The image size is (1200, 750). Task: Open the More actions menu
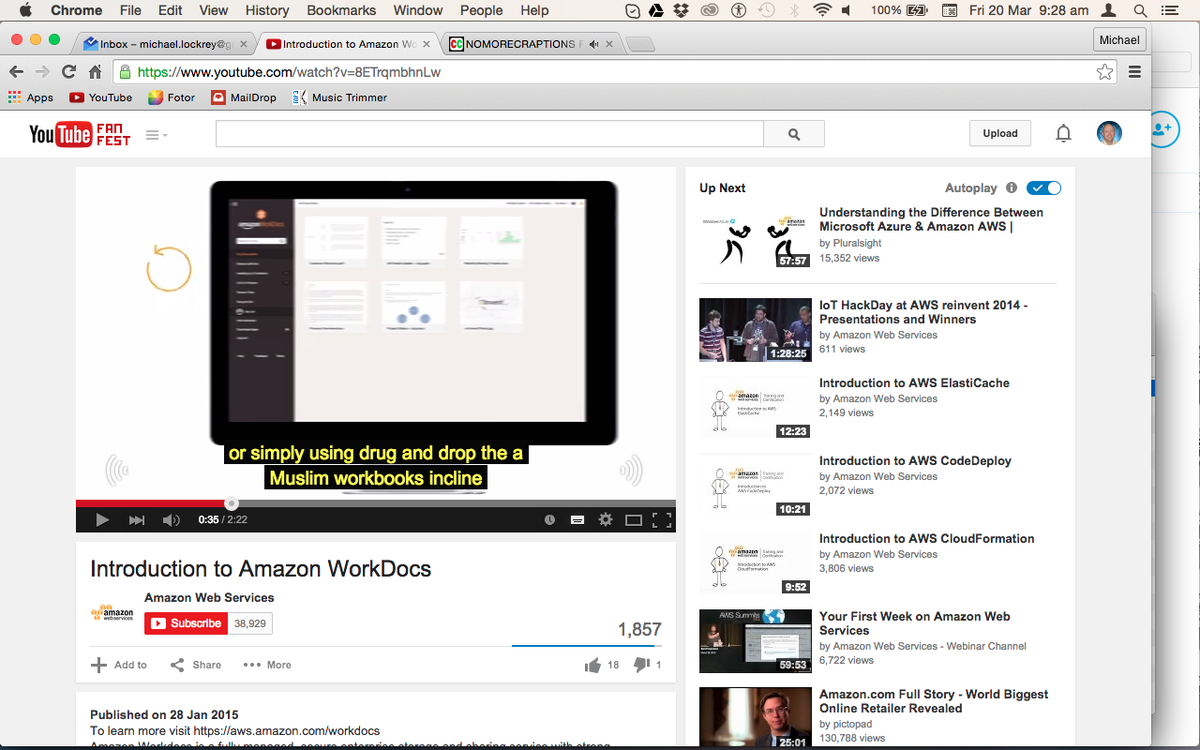(267, 665)
